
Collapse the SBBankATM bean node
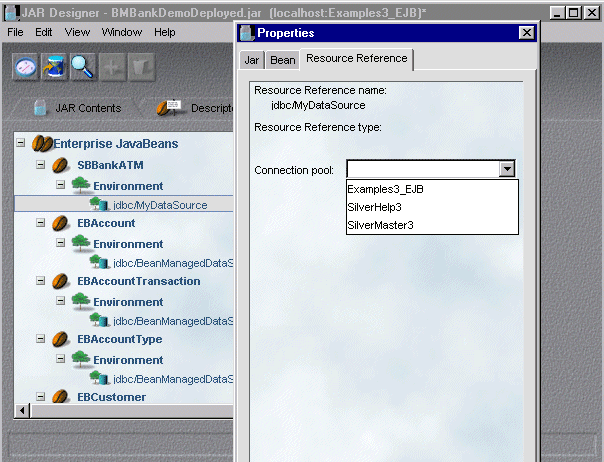coord(40,165)
